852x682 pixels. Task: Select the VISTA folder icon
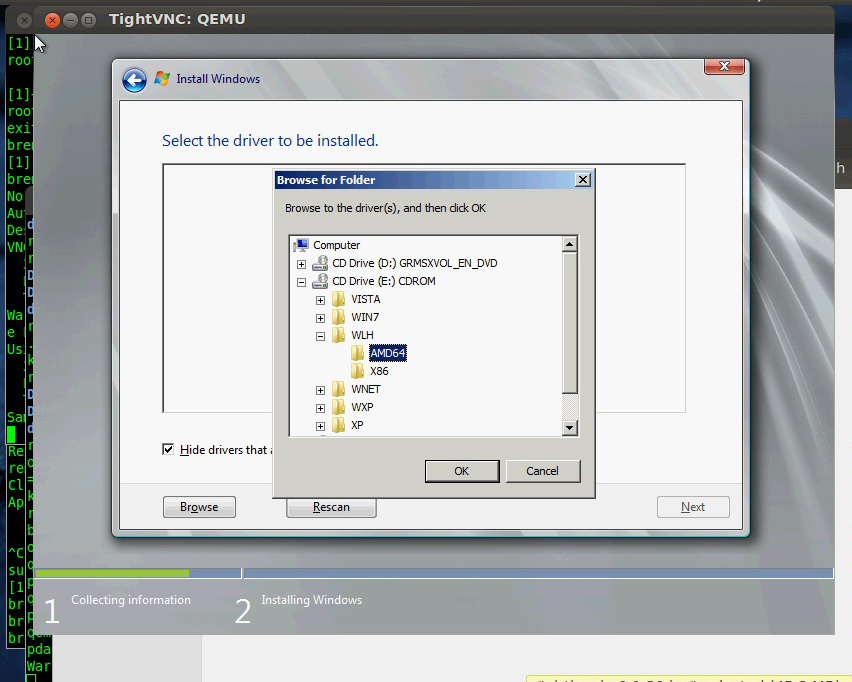pyautogui.click(x=339, y=299)
